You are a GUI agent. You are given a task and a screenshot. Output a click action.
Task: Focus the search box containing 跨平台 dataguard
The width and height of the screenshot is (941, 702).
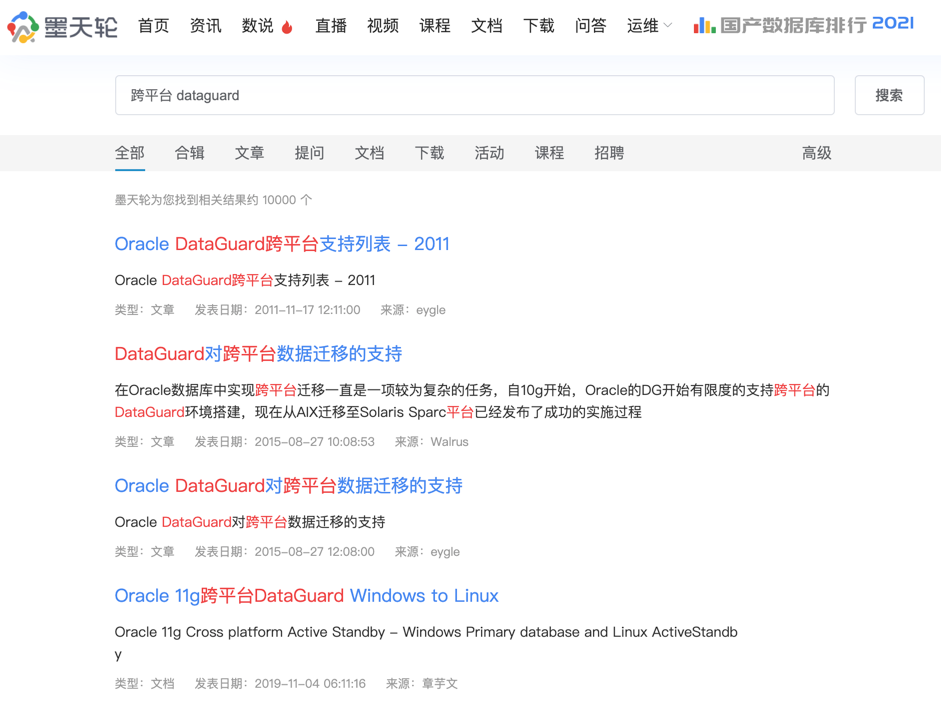(x=475, y=95)
